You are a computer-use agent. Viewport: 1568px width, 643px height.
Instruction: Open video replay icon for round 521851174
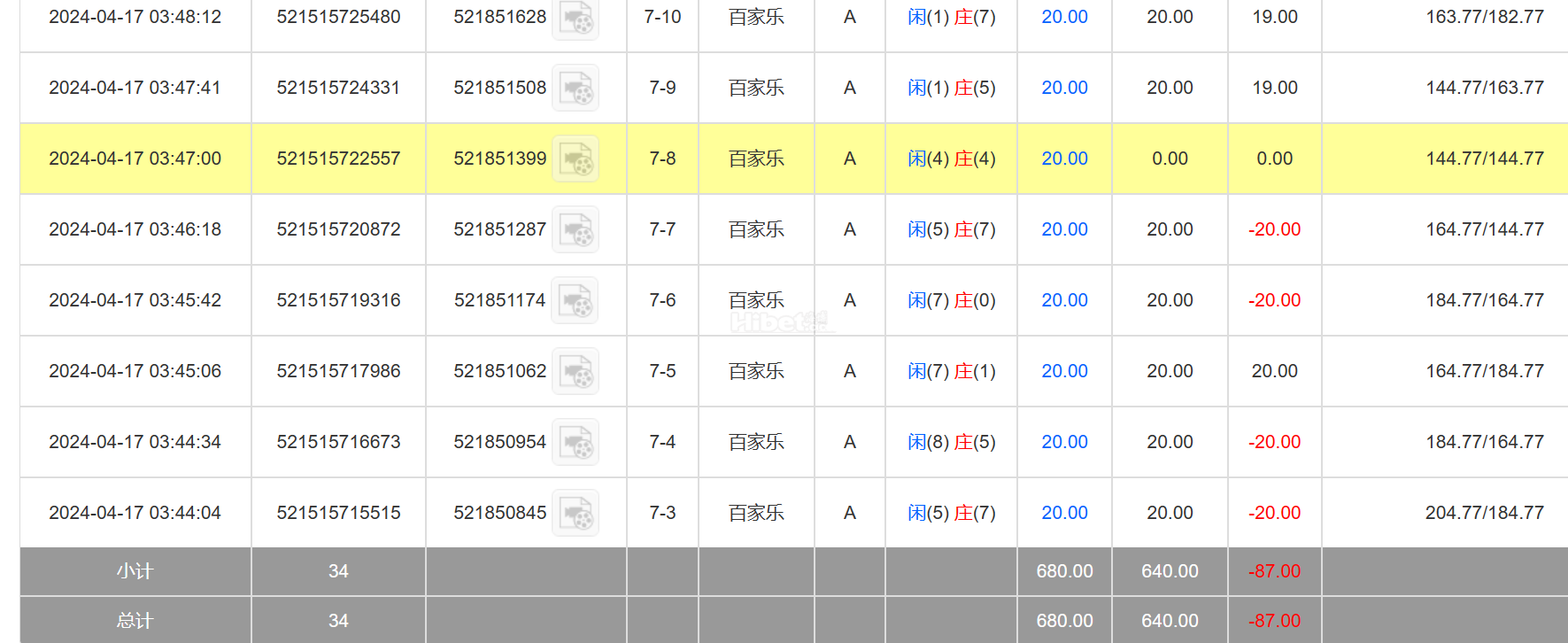[575, 300]
